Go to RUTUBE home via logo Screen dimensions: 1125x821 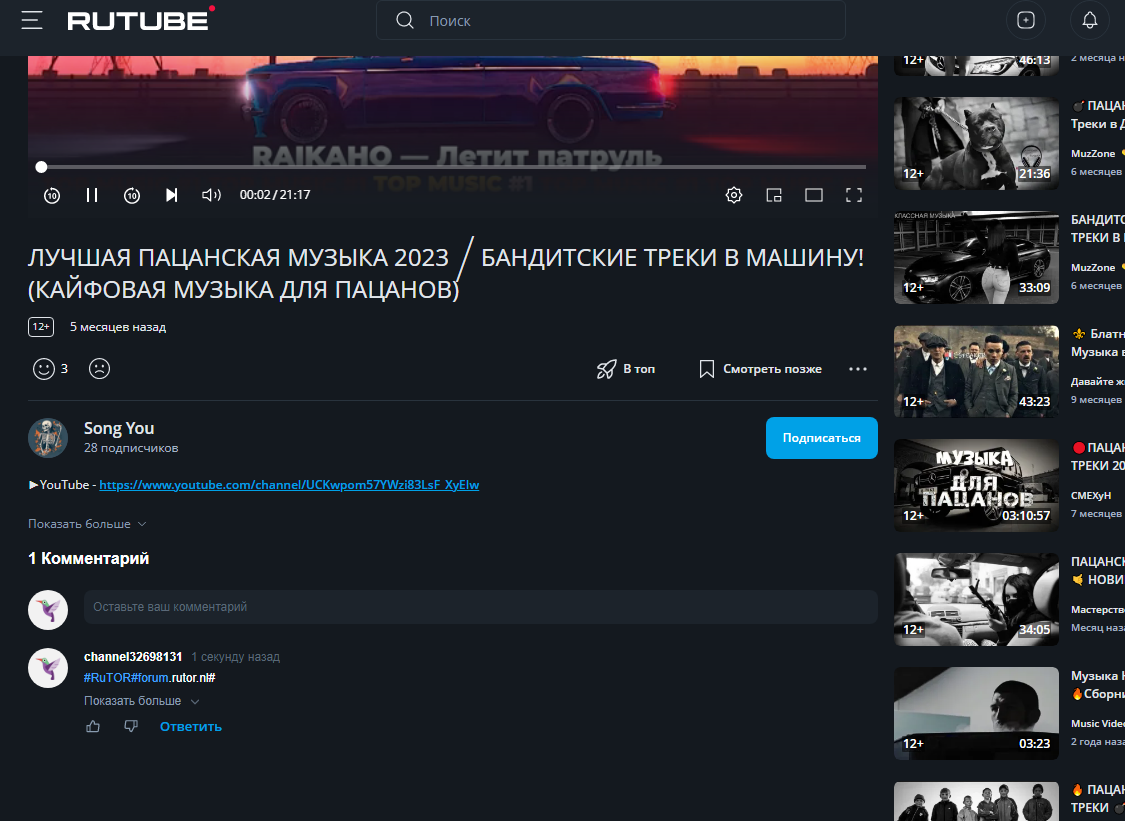tap(141, 19)
